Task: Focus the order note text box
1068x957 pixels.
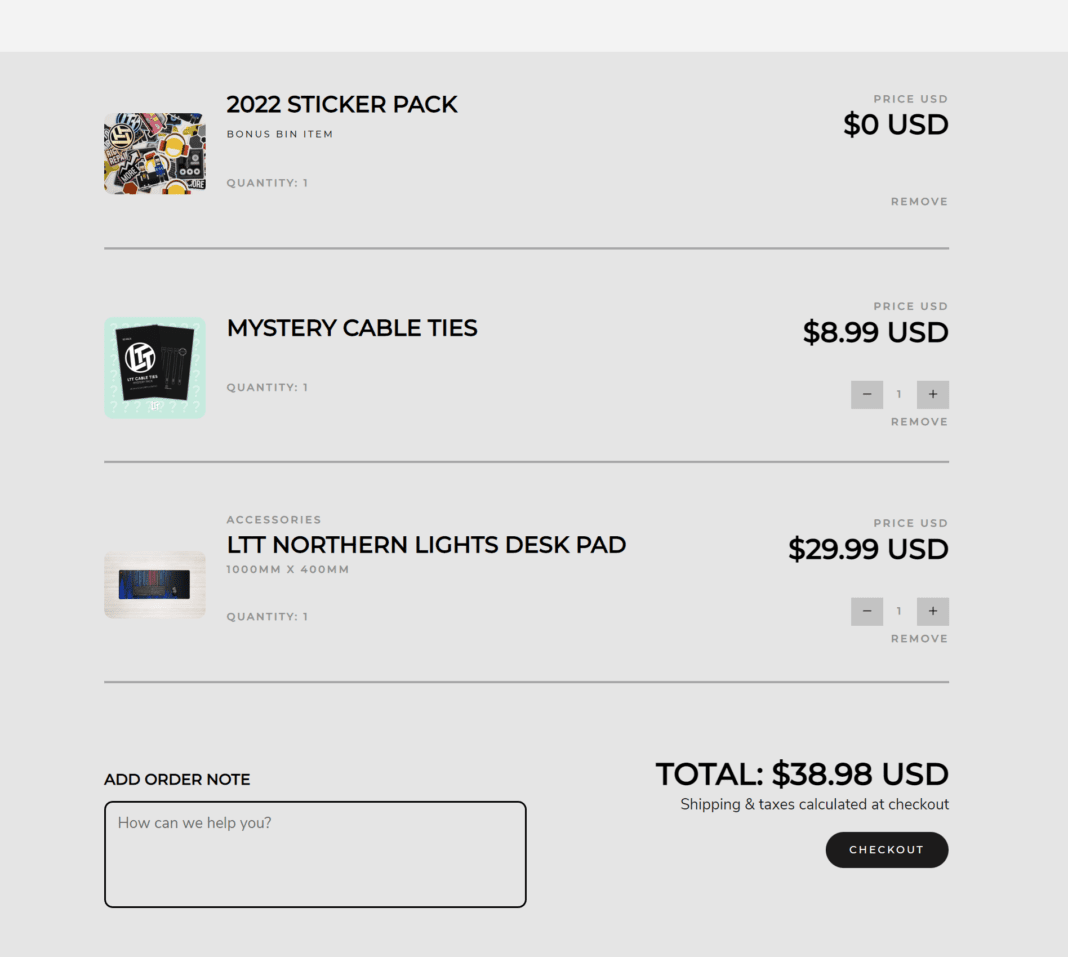Action: (315, 854)
